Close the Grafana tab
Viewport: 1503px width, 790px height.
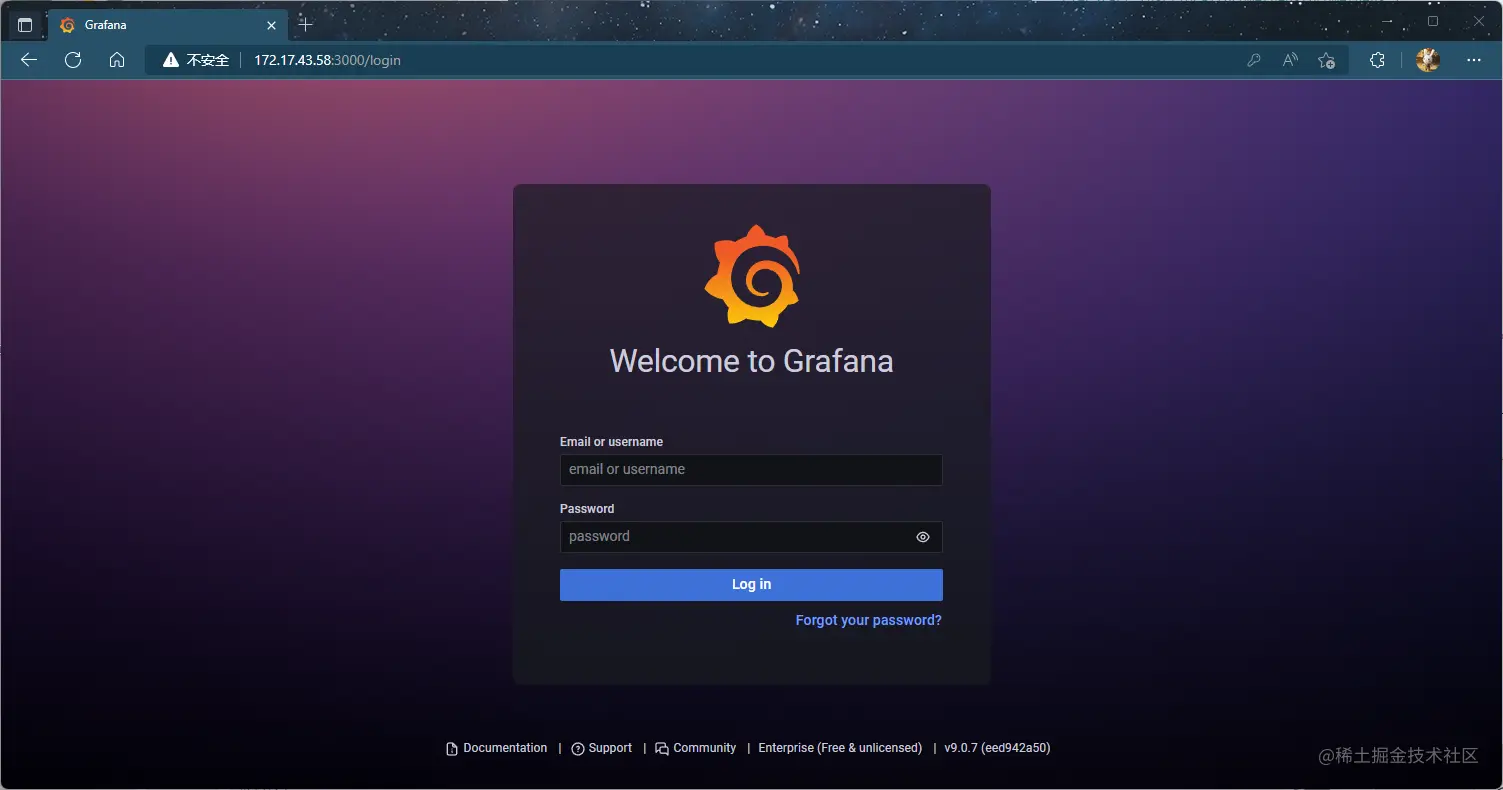[x=271, y=25]
